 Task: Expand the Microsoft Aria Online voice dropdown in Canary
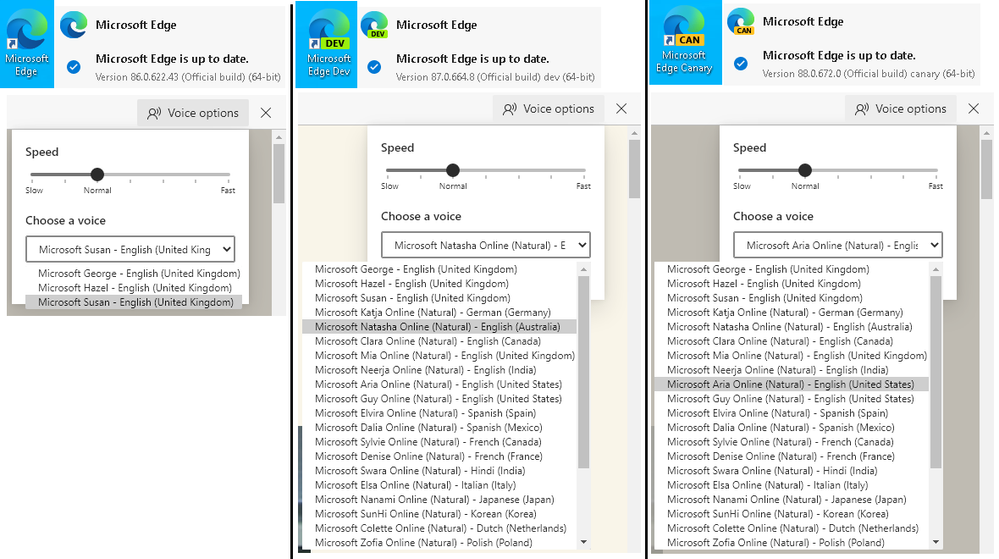click(x=838, y=245)
